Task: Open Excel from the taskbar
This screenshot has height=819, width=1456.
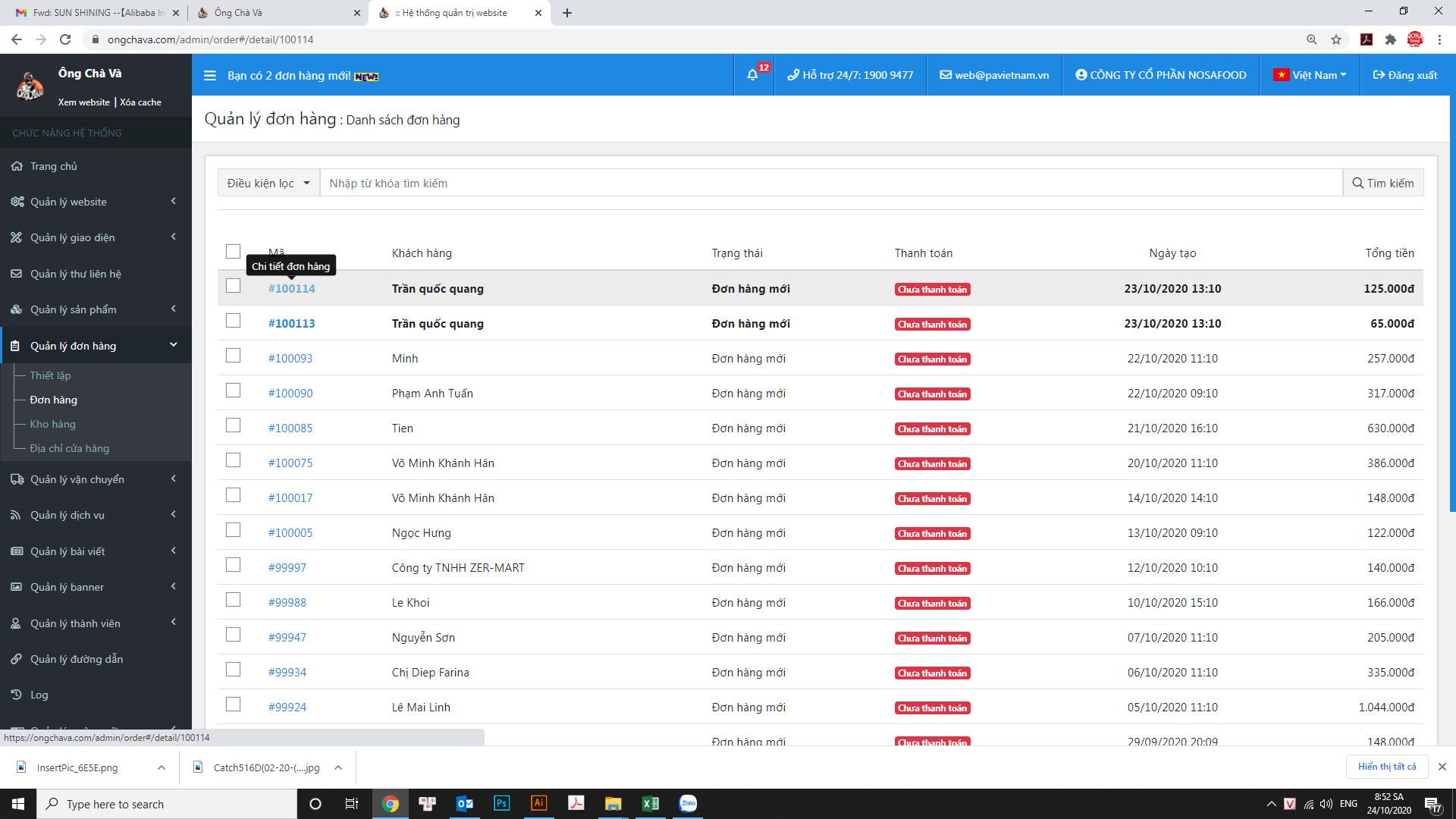Action: (650, 804)
